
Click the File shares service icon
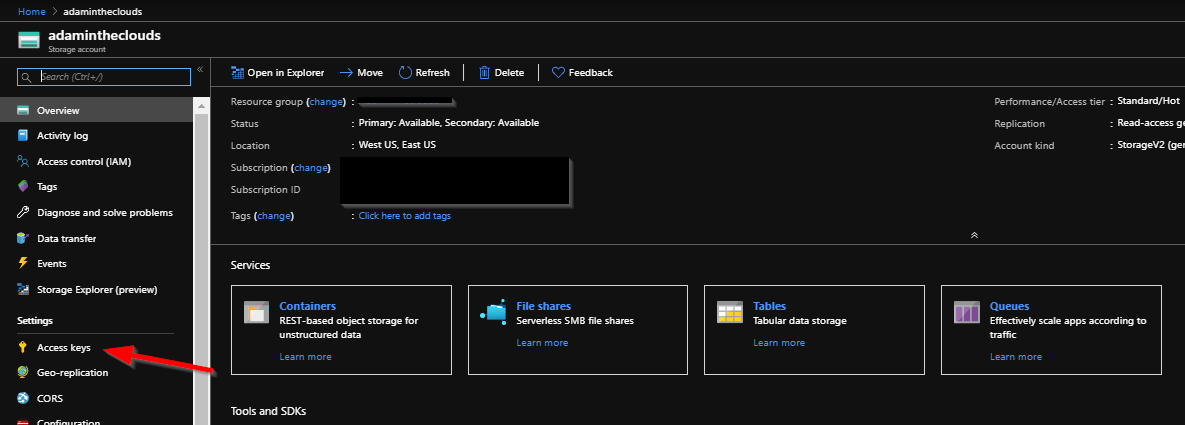(x=493, y=312)
